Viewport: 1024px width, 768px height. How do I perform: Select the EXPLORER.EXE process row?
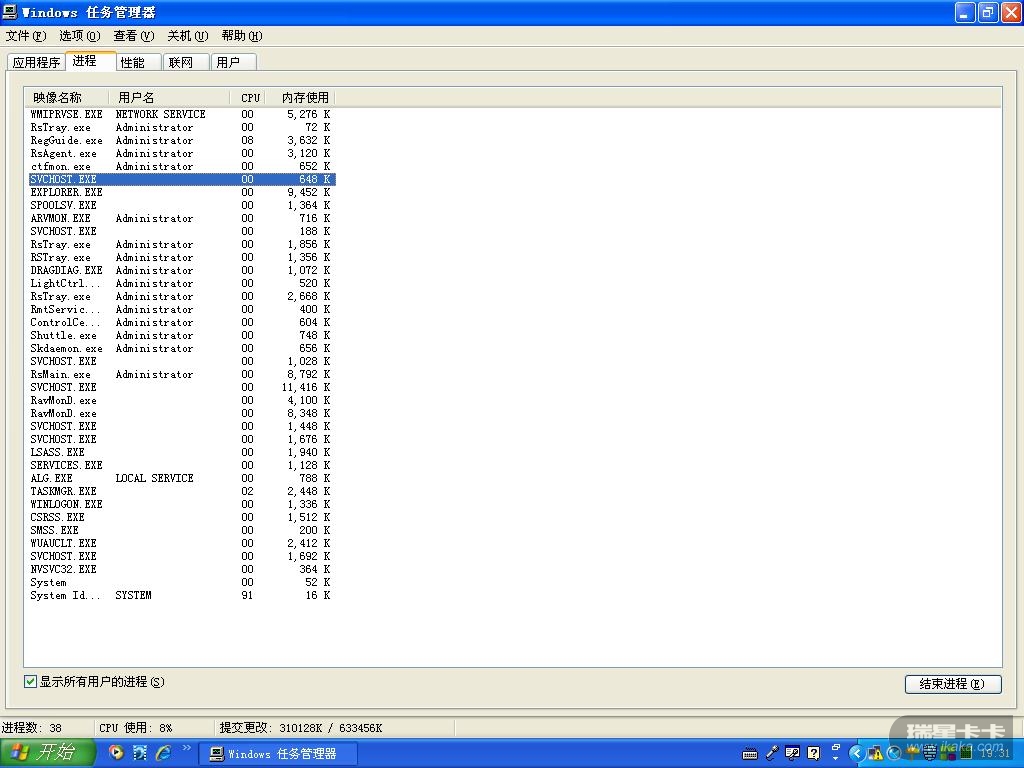click(x=182, y=193)
